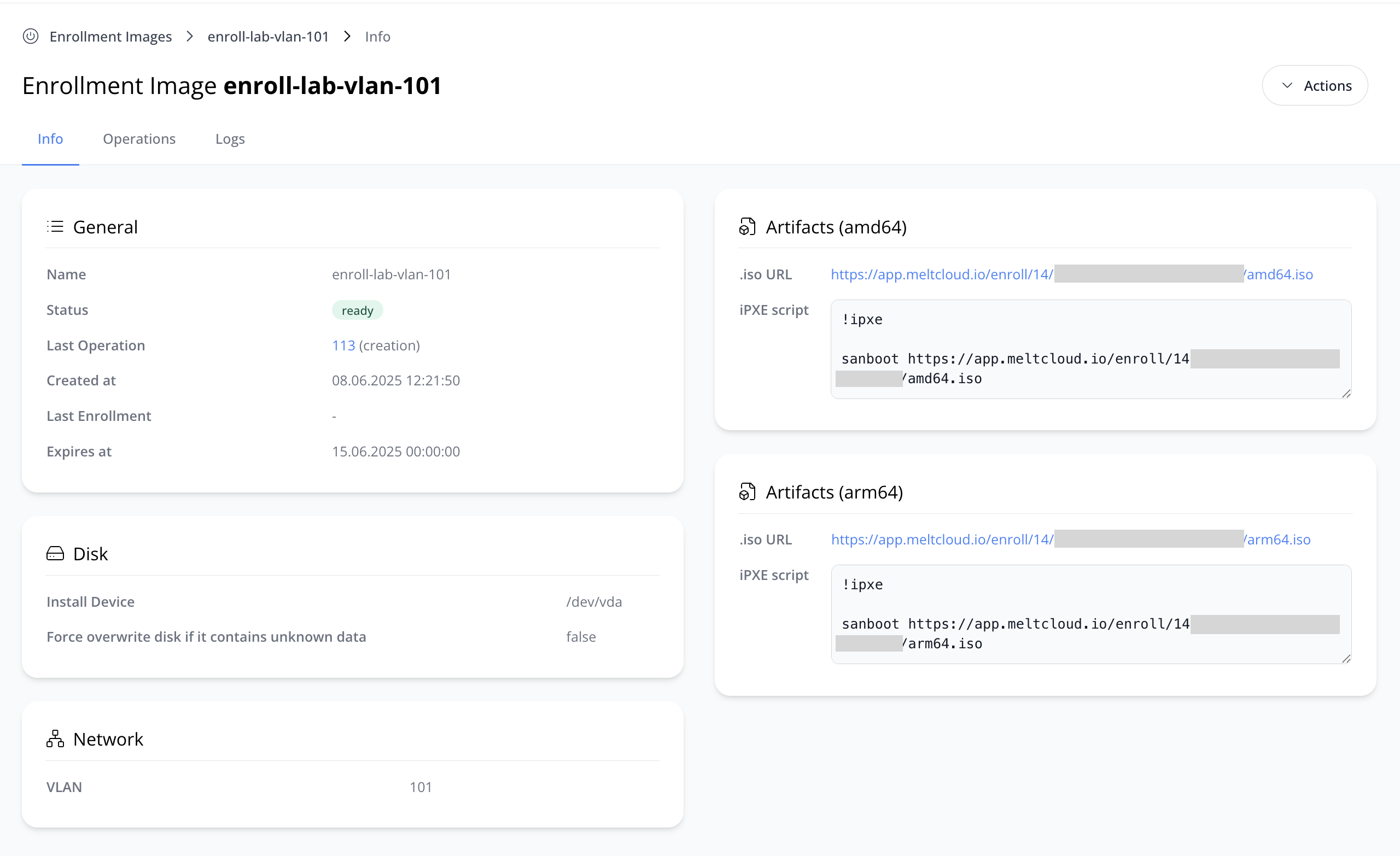Click the chevron after Enrollment Images breadcrumb
This screenshot has height=856, width=1400.
(x=190, y=37)
